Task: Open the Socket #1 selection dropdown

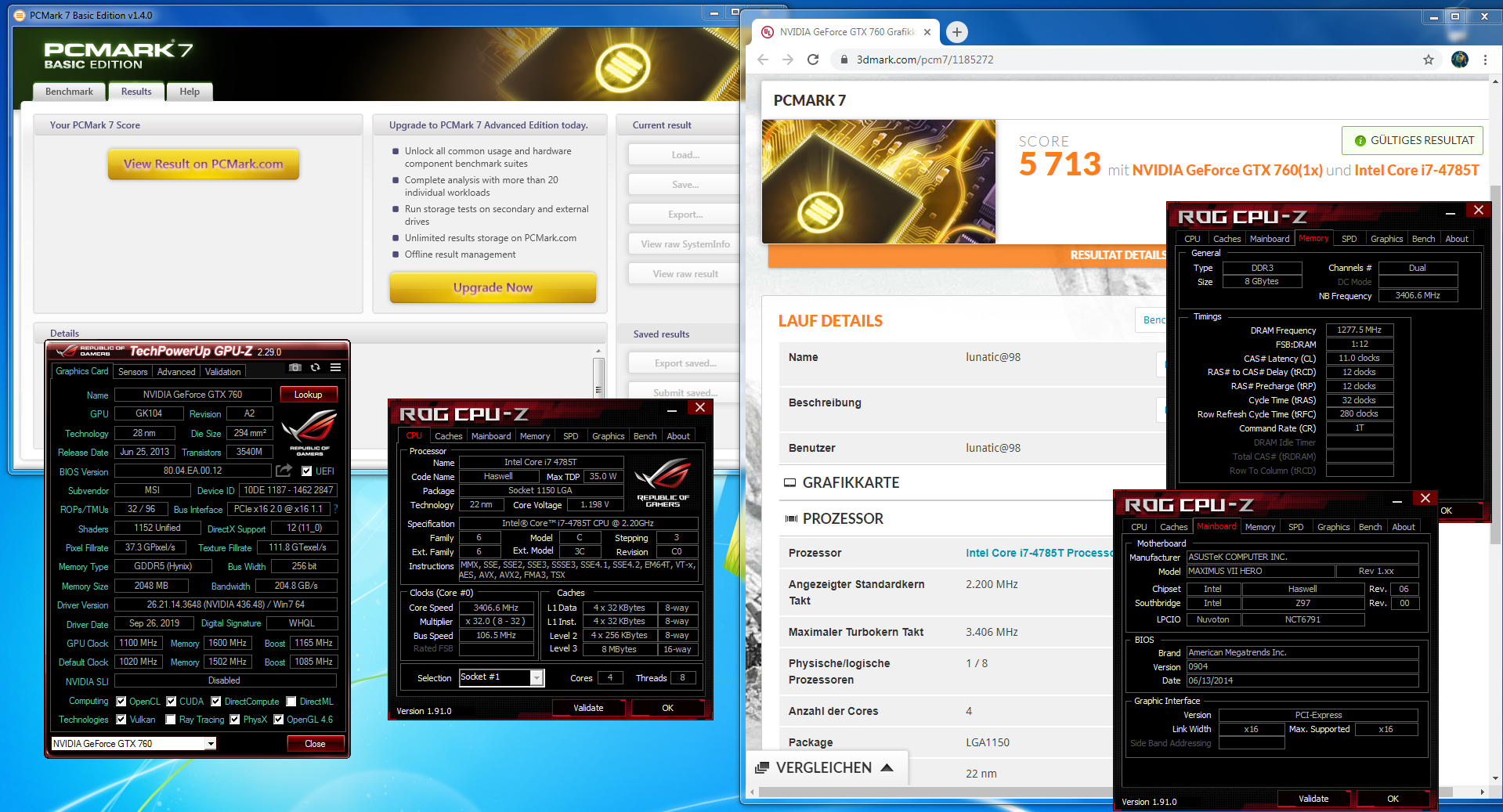Action: [x=537, y=678]
